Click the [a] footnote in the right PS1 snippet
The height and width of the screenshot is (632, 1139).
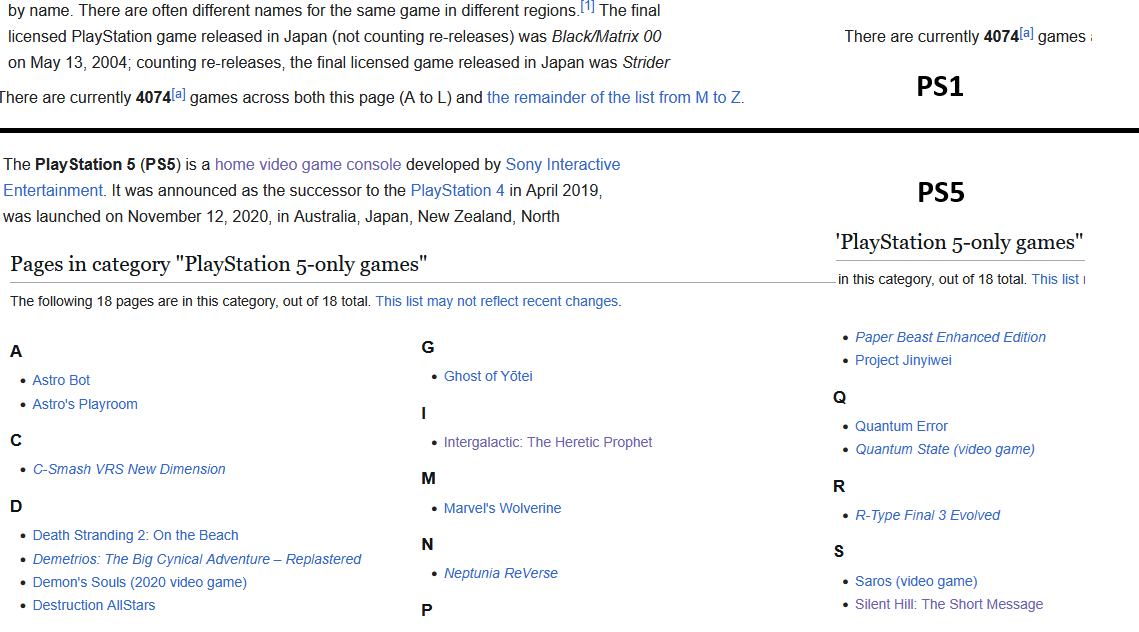(x=1026, y=33)
